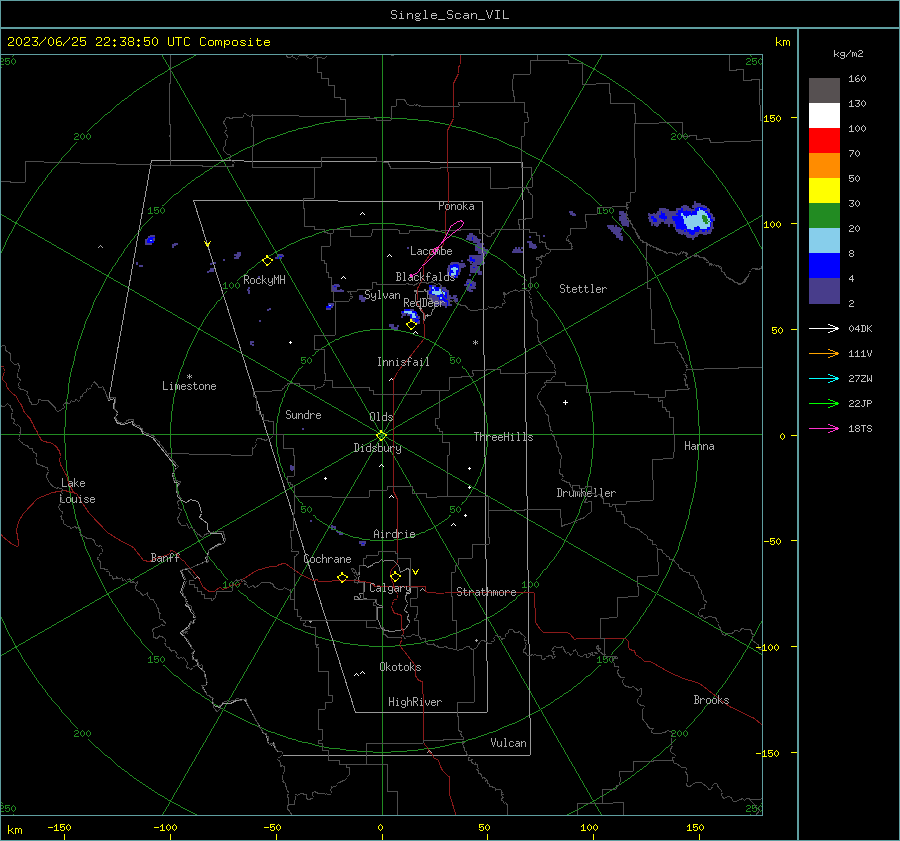Click the Cochrane town label
Viewport: 900px width, 841px height.
coord(327,559)
